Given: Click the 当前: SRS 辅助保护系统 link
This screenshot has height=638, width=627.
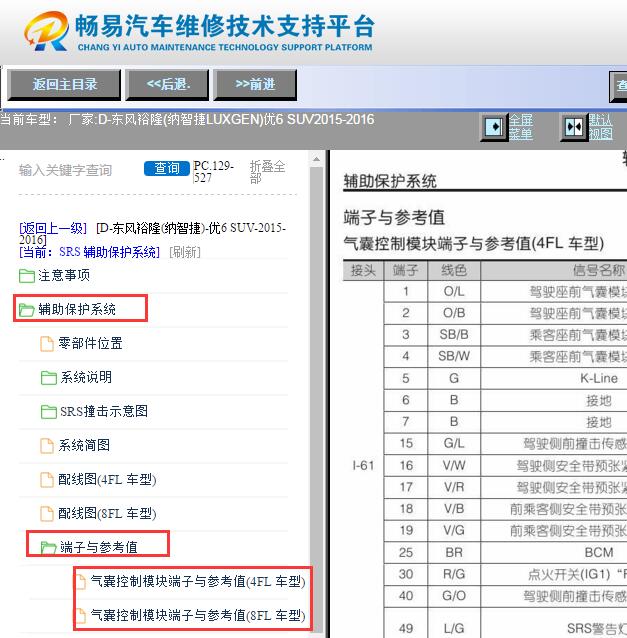Looking at the screenshot, I should point(90,252).
